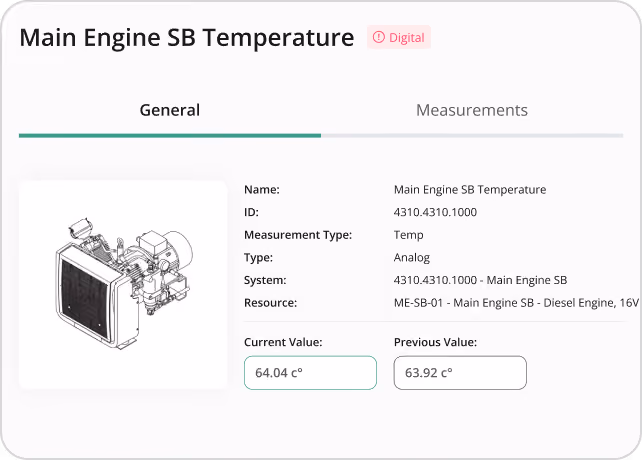Image resolution: width=642 pixels, height=460 pixels.
Task: Click the Digital badge label text
Action: pos(406,38)
